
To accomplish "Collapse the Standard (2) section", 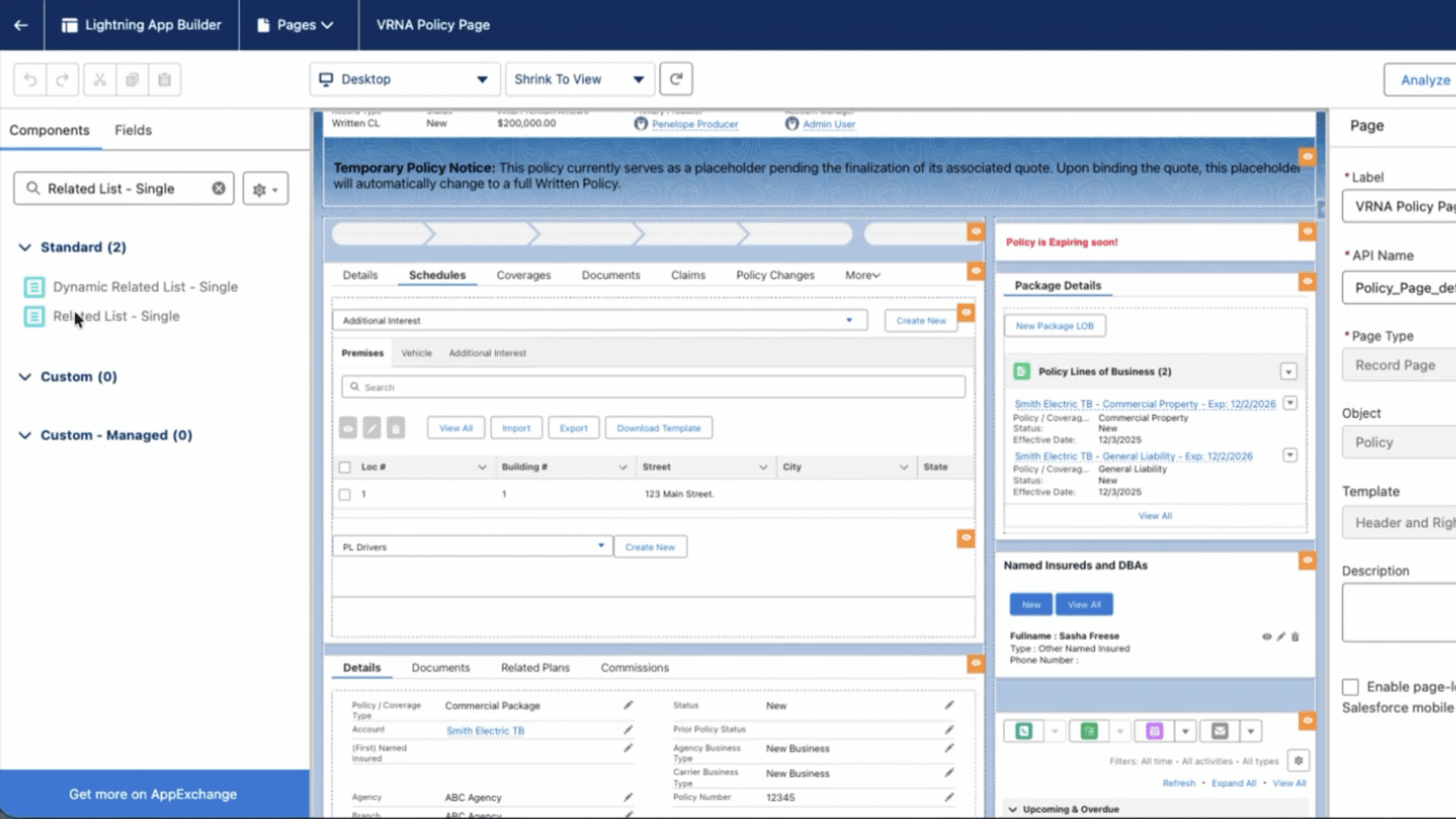I will coord(25,247).
